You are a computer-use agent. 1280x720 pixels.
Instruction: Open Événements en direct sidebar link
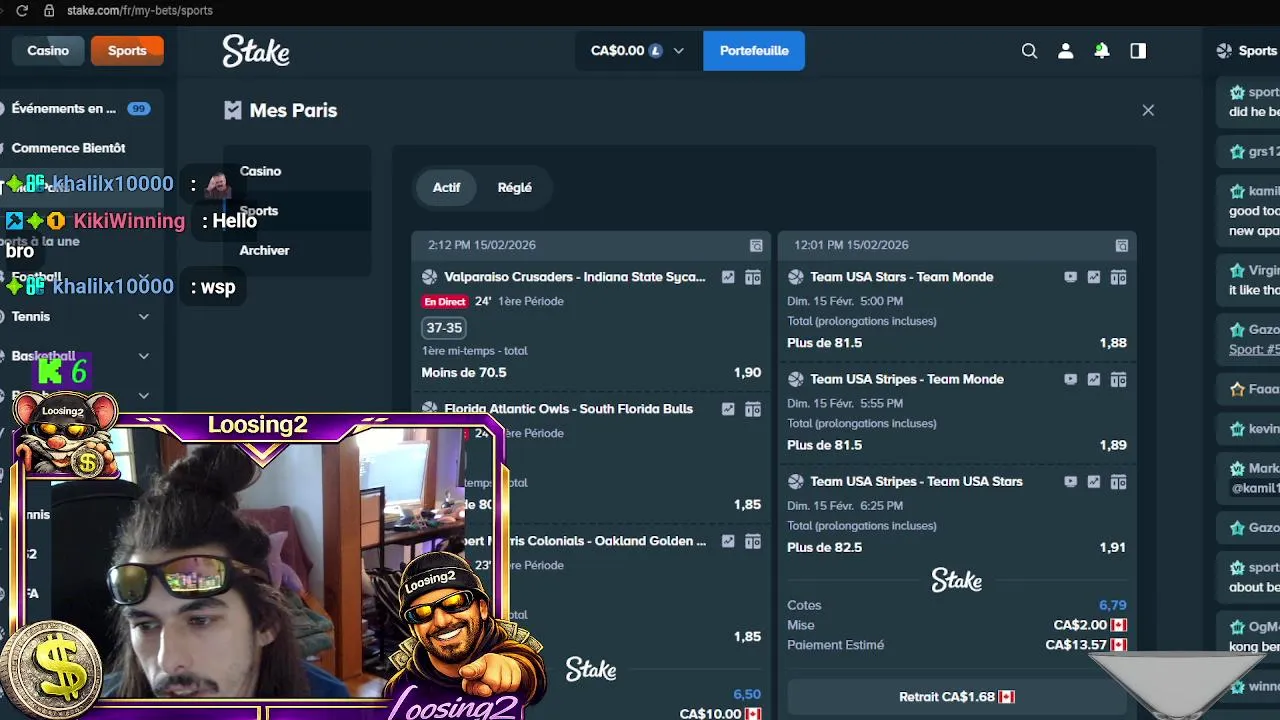coord(64,108)
